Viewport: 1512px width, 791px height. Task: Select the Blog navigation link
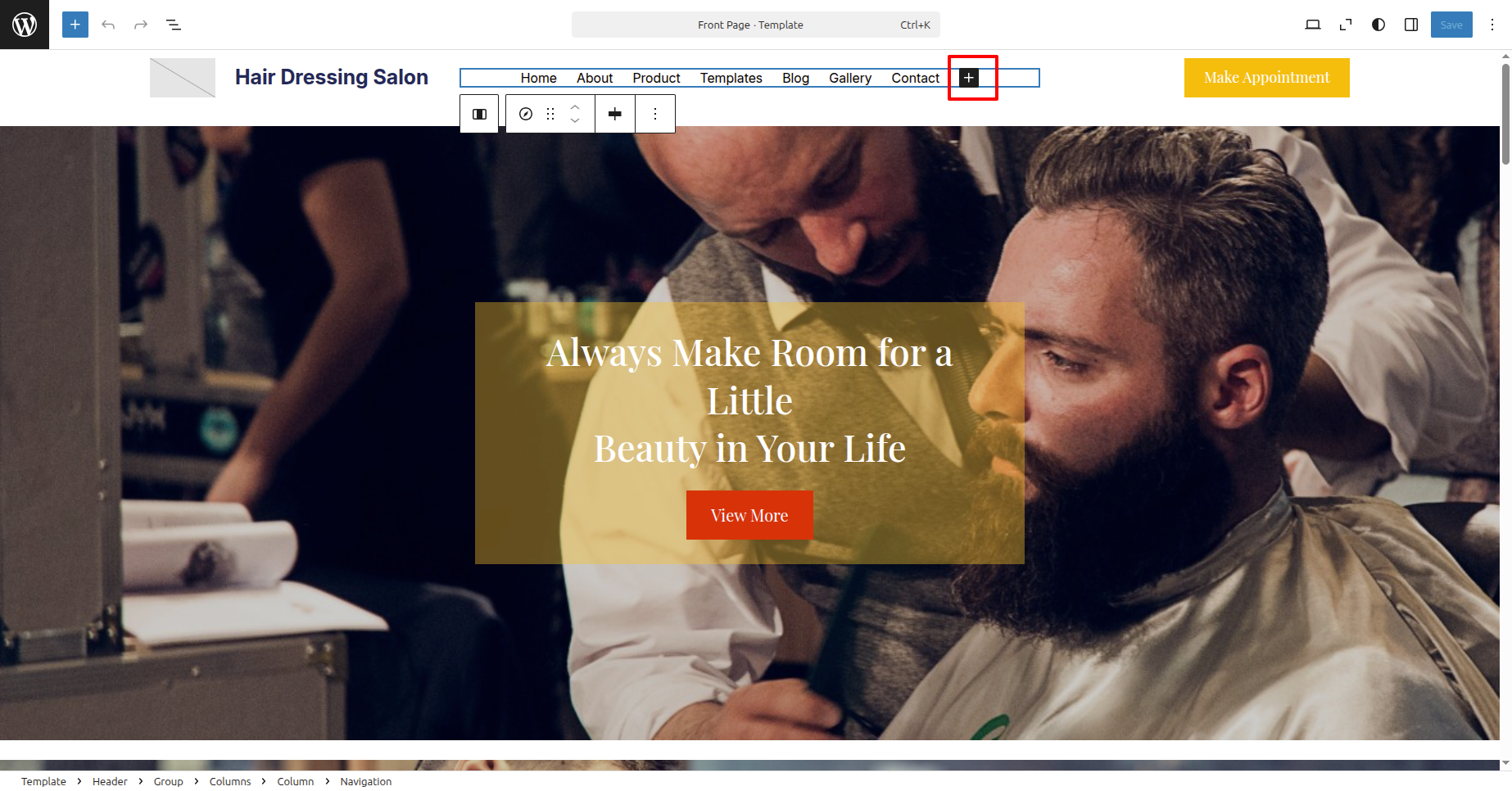[795, 78]
